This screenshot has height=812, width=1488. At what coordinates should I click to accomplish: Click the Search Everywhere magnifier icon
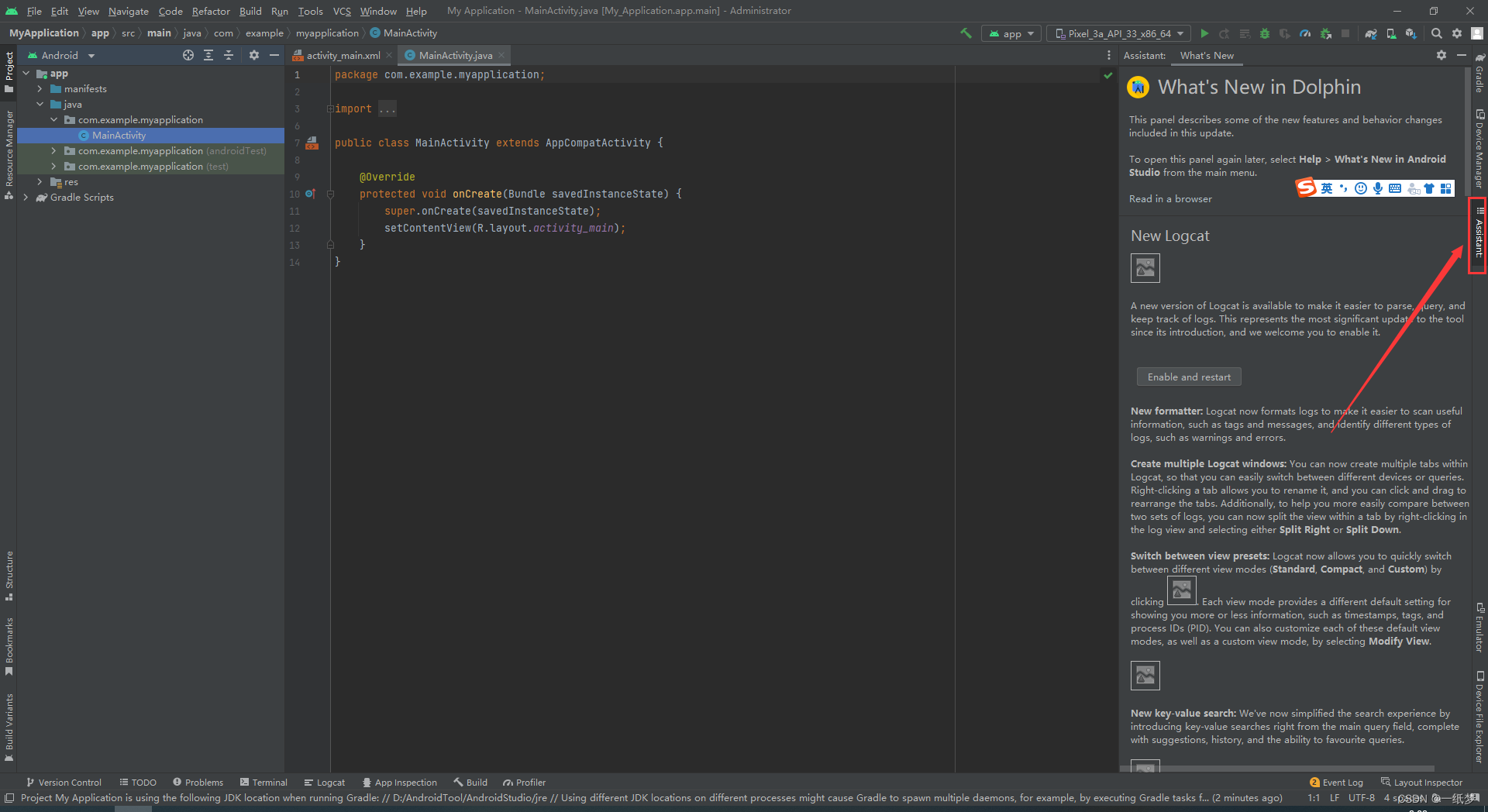[x=1437, y=33]
